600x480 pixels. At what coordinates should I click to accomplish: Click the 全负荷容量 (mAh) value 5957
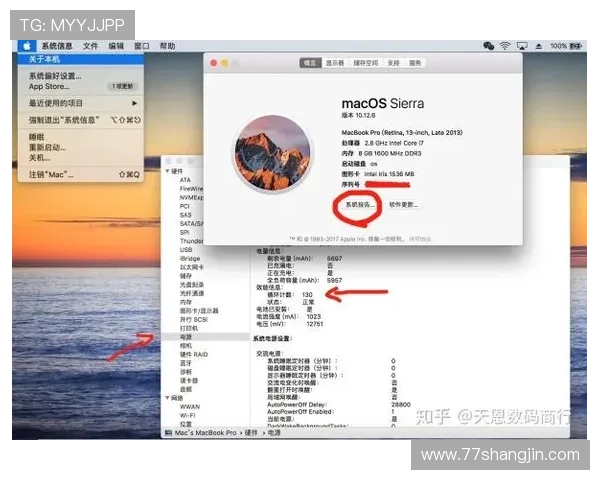pyautogui.click(x=334, y=281)
